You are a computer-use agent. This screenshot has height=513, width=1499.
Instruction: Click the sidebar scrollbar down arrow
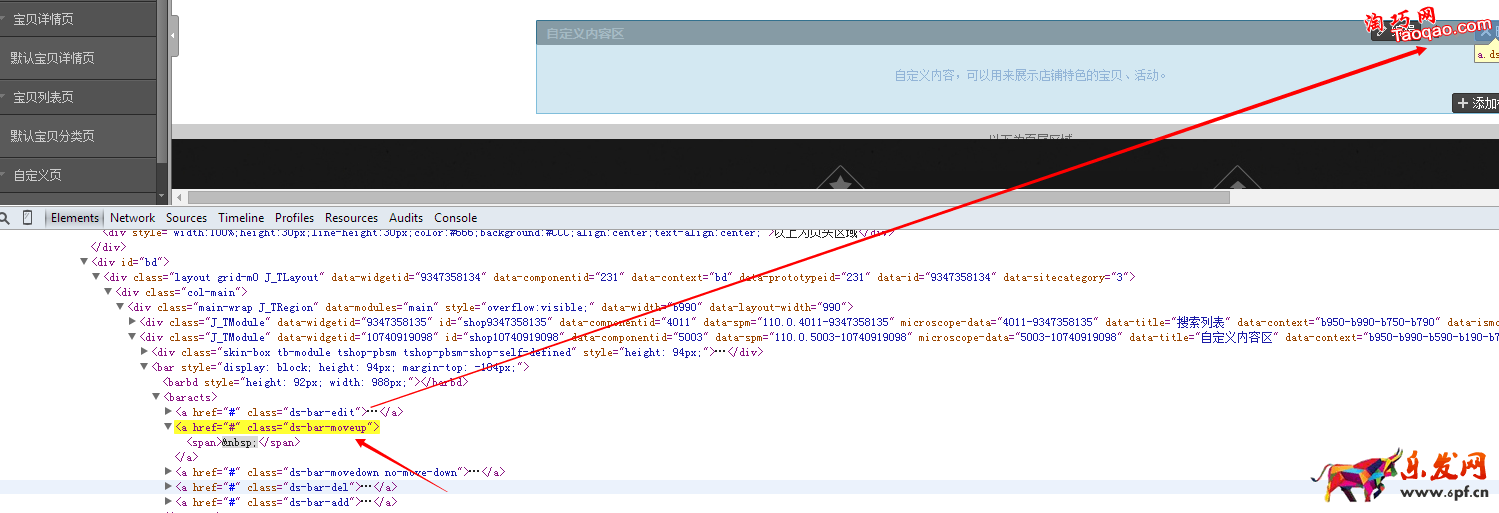click(162, 197)
